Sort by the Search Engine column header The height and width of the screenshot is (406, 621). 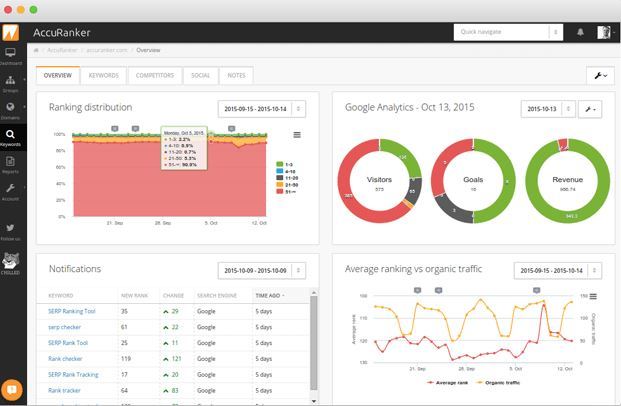[x=217, y=295]
